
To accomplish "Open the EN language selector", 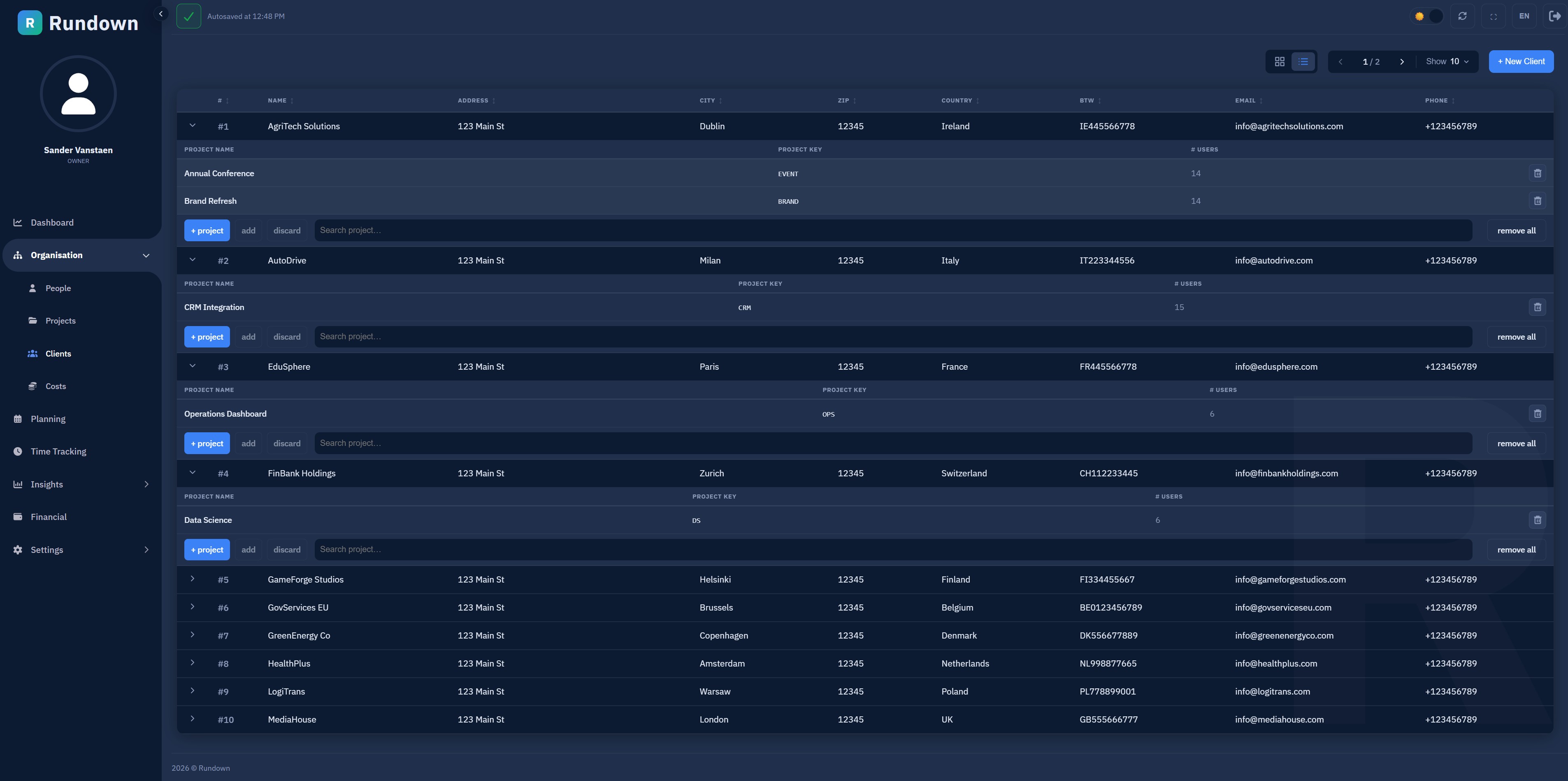I will (1524, 16).
